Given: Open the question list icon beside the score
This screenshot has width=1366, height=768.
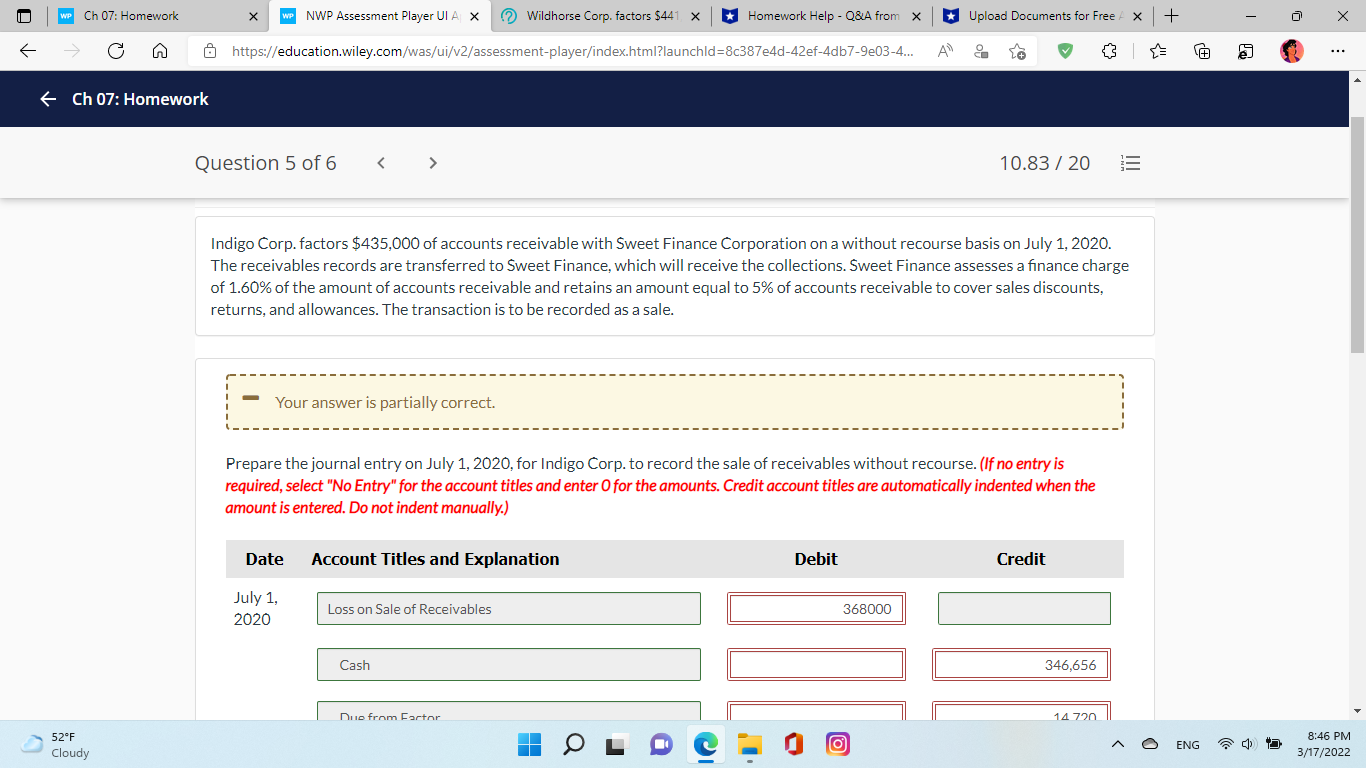Looking at the screenshot, I should click(1130, 163).
